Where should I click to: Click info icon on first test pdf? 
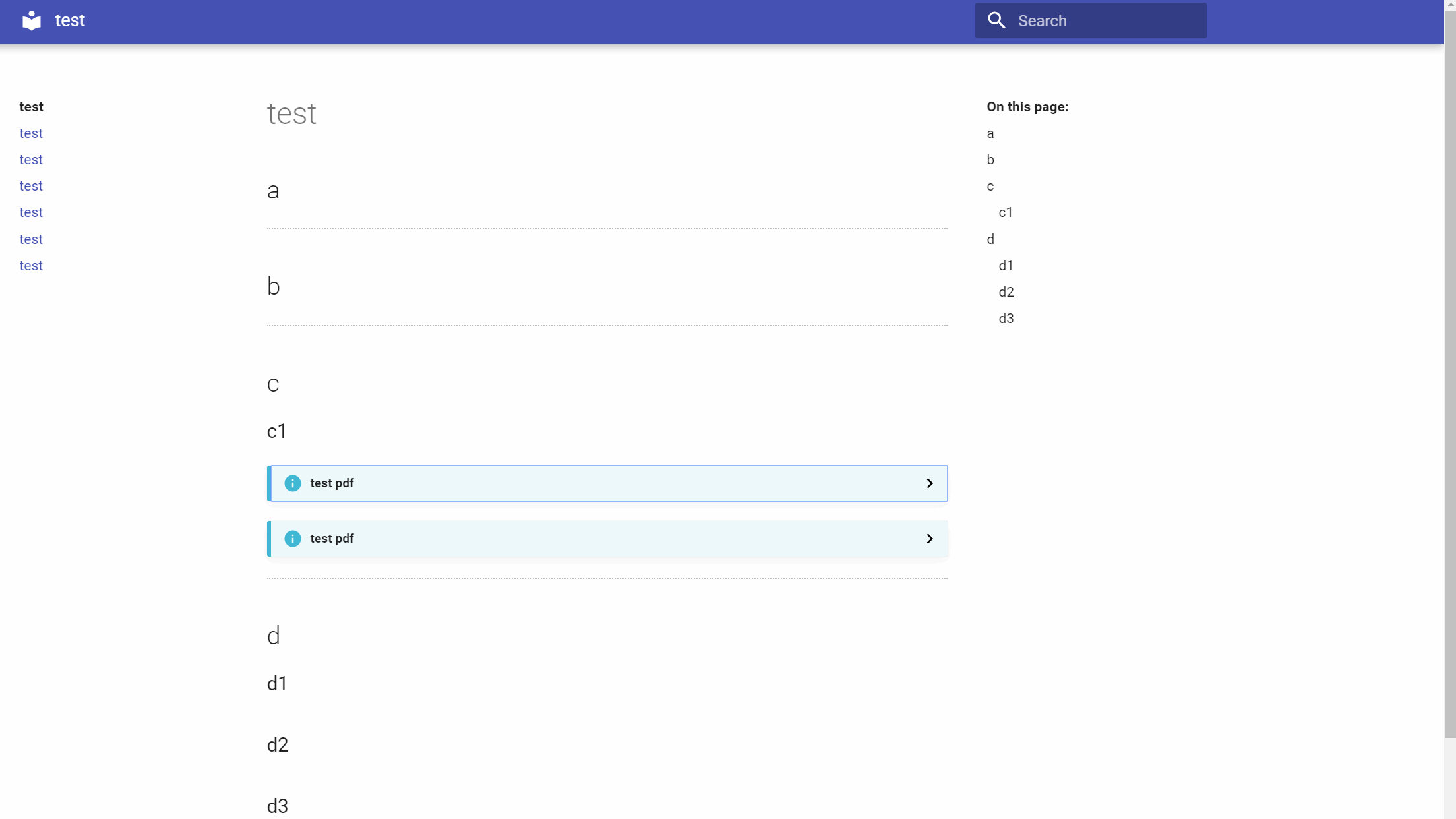(x=292, y=483)
